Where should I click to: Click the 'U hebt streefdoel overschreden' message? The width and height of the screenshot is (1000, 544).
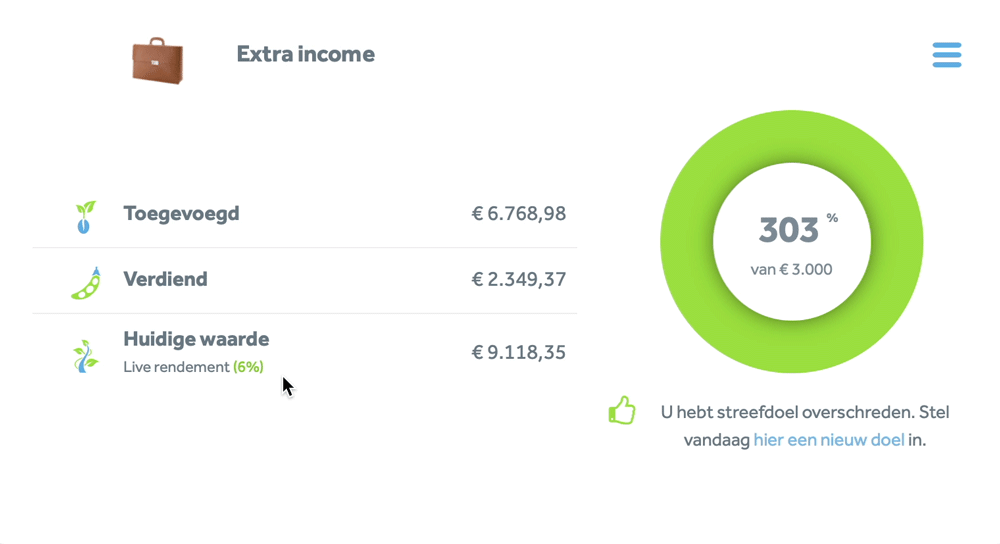805,412
